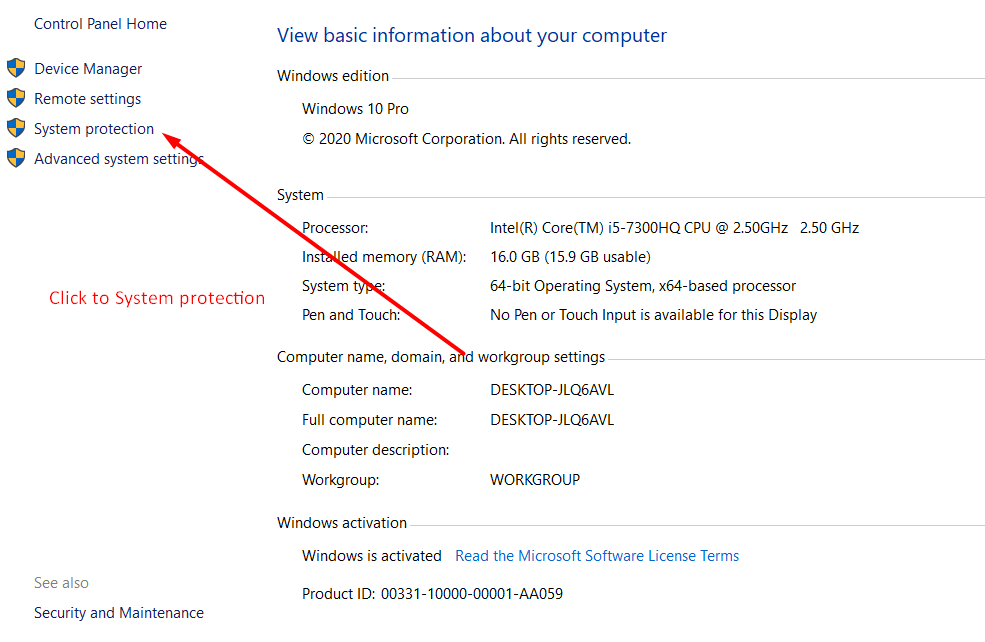Open the System protection link
Image resolution: width=985 pixels, height=642 pixels.
click(94, 129)
